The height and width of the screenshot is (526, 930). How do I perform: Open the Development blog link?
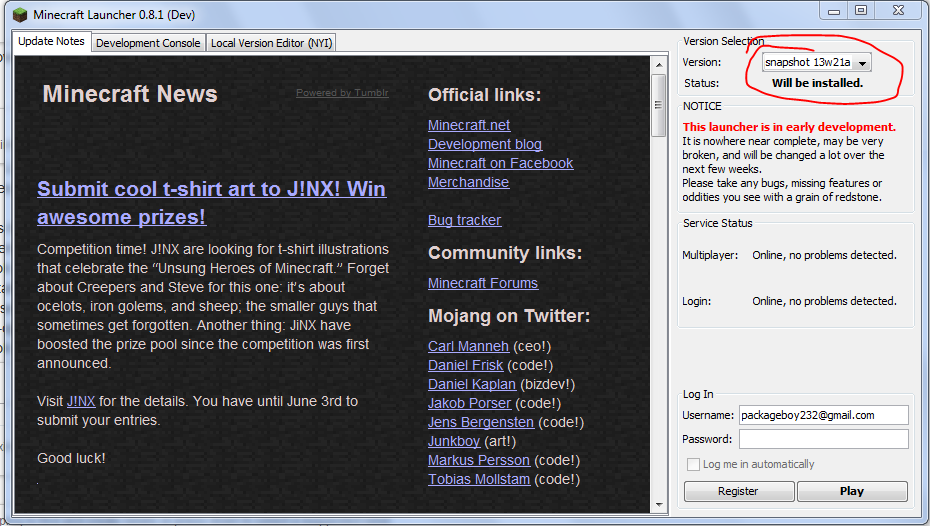click(485, 144)
